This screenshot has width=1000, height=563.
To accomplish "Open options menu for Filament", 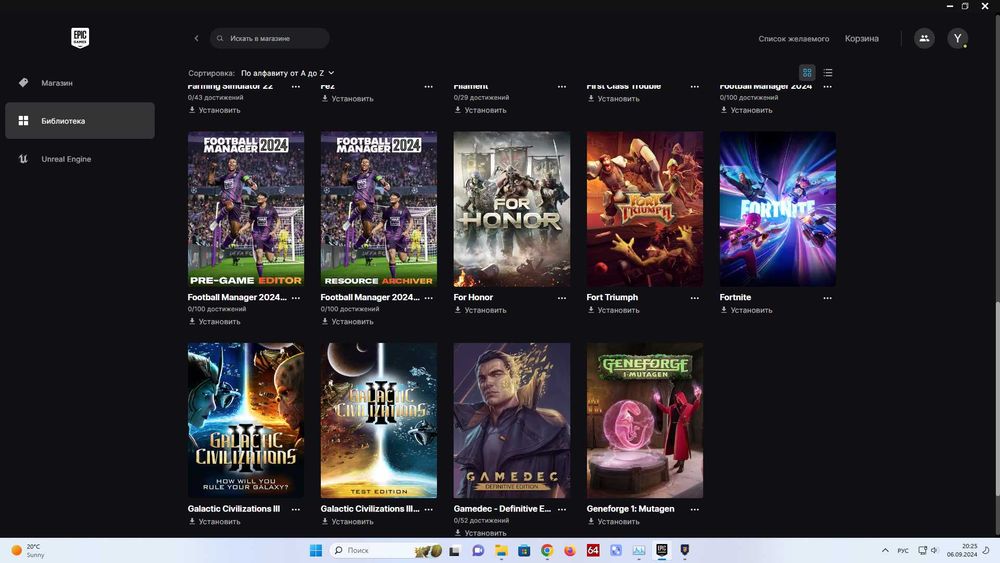I will [562, 87].
